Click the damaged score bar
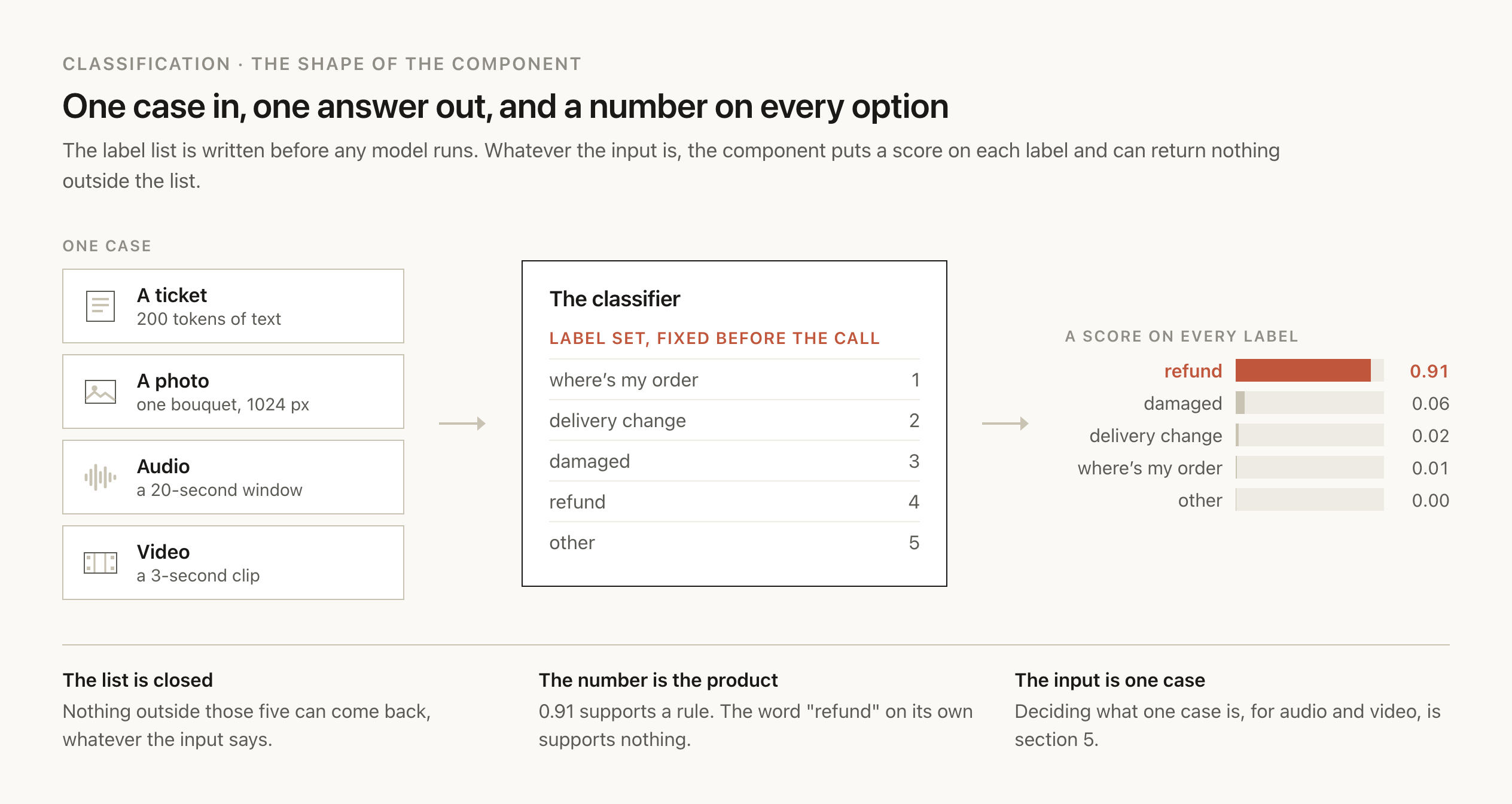Screen dimensions: 1512x804 coord(1310,403)
